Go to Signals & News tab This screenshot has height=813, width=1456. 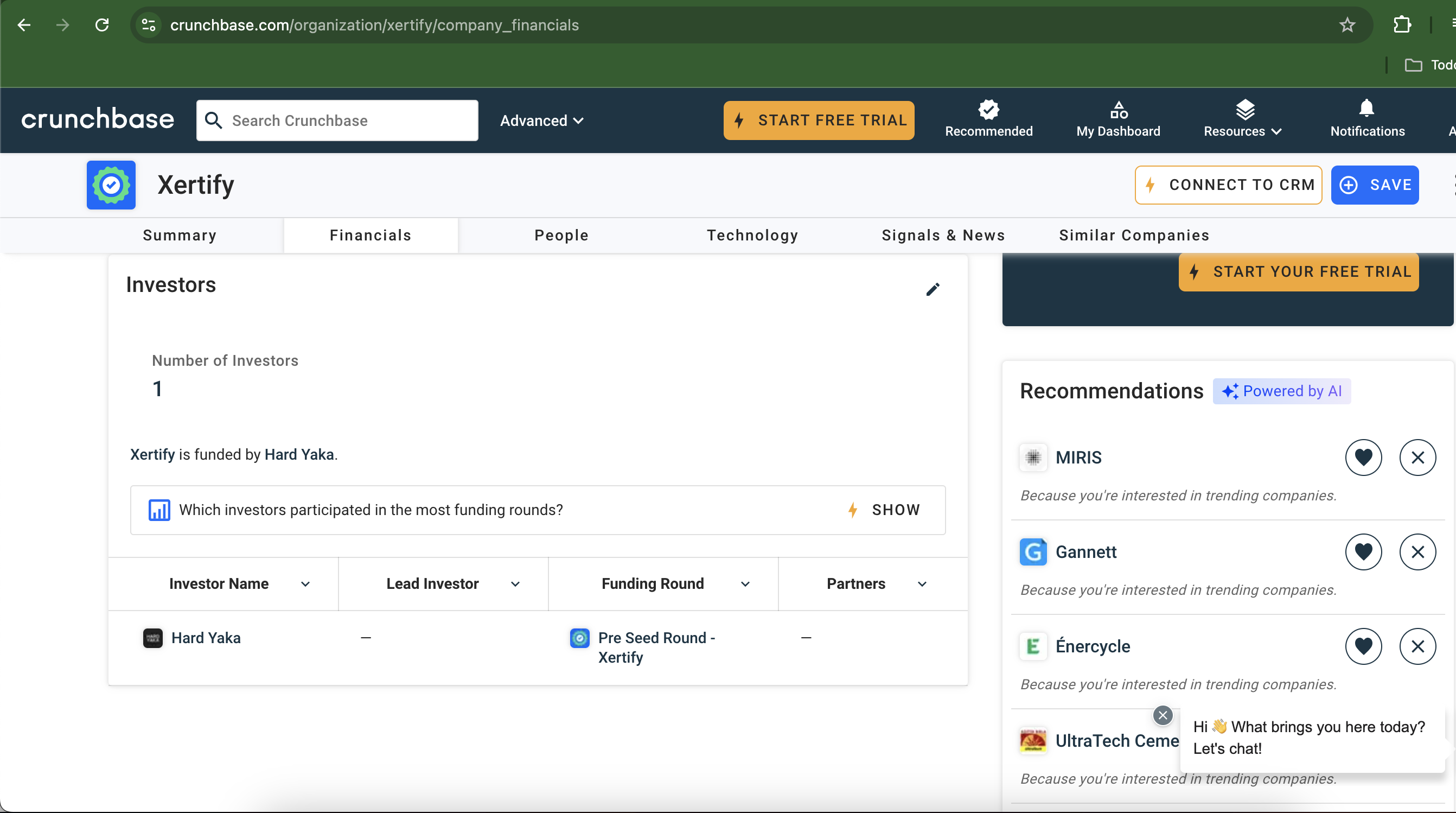click(x=943, y=235)
